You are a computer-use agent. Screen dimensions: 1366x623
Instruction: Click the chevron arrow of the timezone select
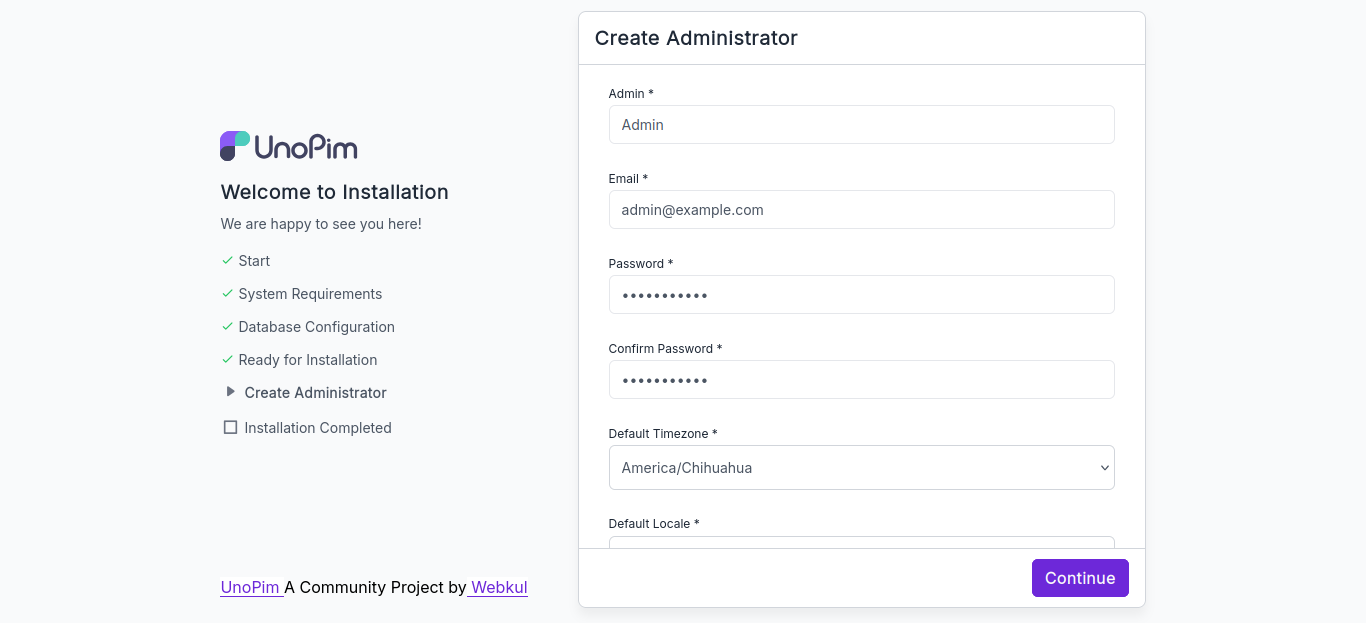(x=1104, y=468)
